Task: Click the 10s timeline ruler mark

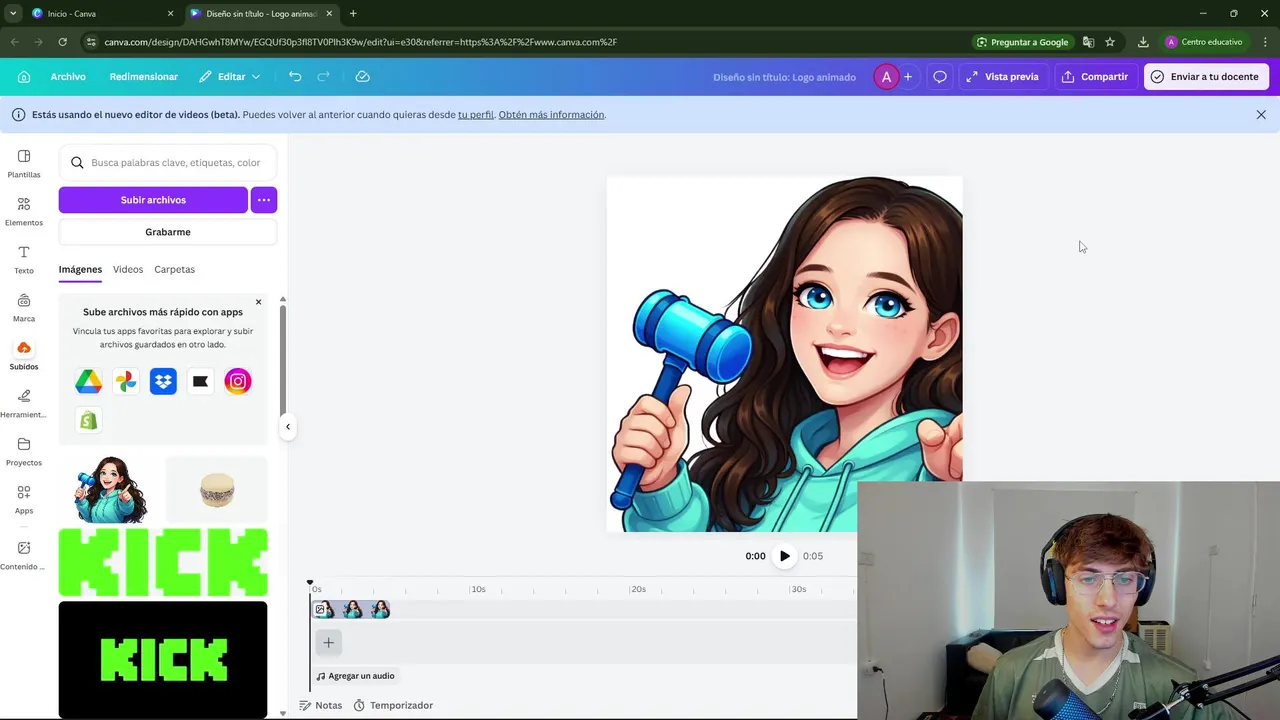Action: click(478, 589)
